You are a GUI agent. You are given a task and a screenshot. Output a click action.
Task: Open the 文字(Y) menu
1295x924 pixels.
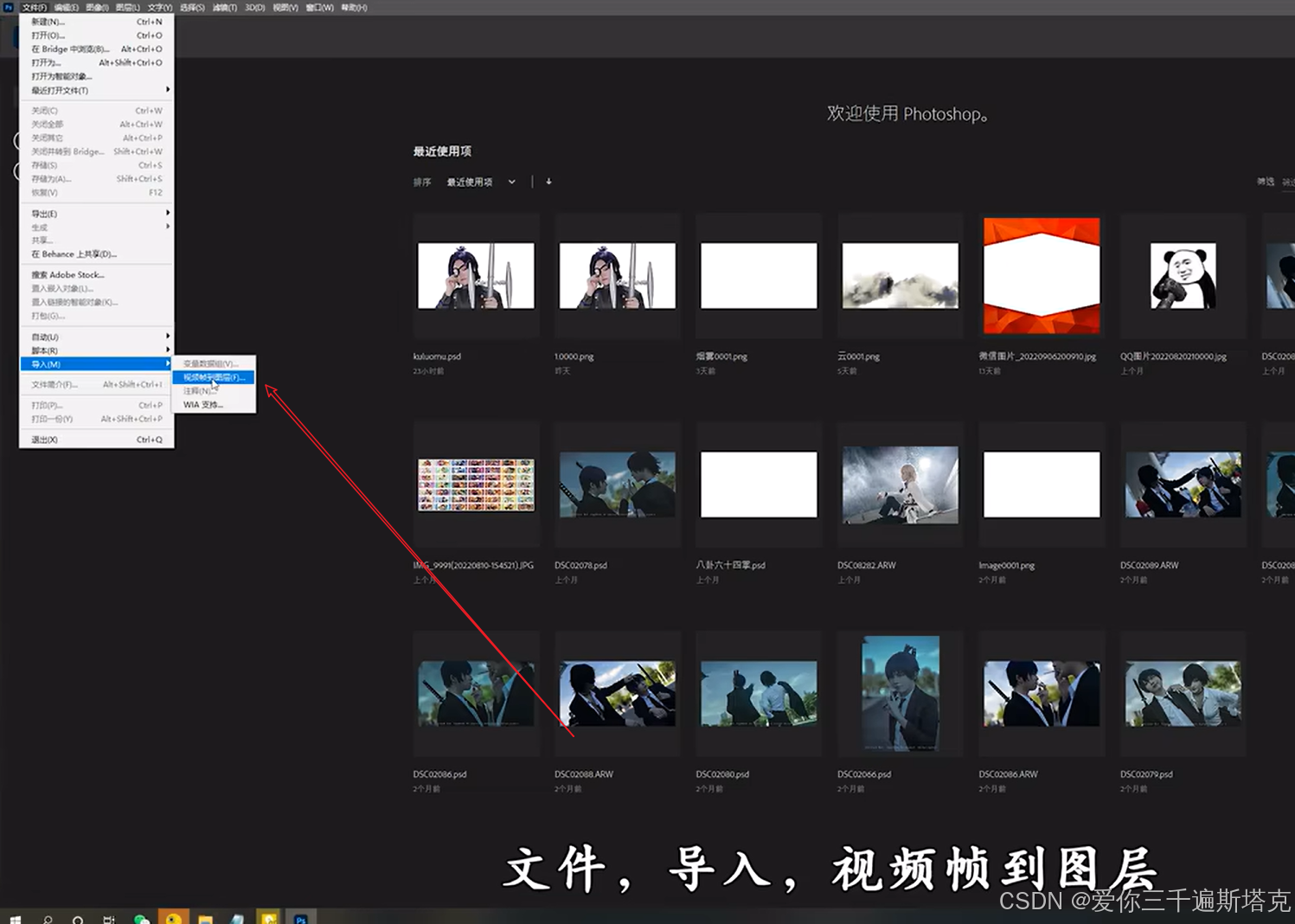point(160,7)
